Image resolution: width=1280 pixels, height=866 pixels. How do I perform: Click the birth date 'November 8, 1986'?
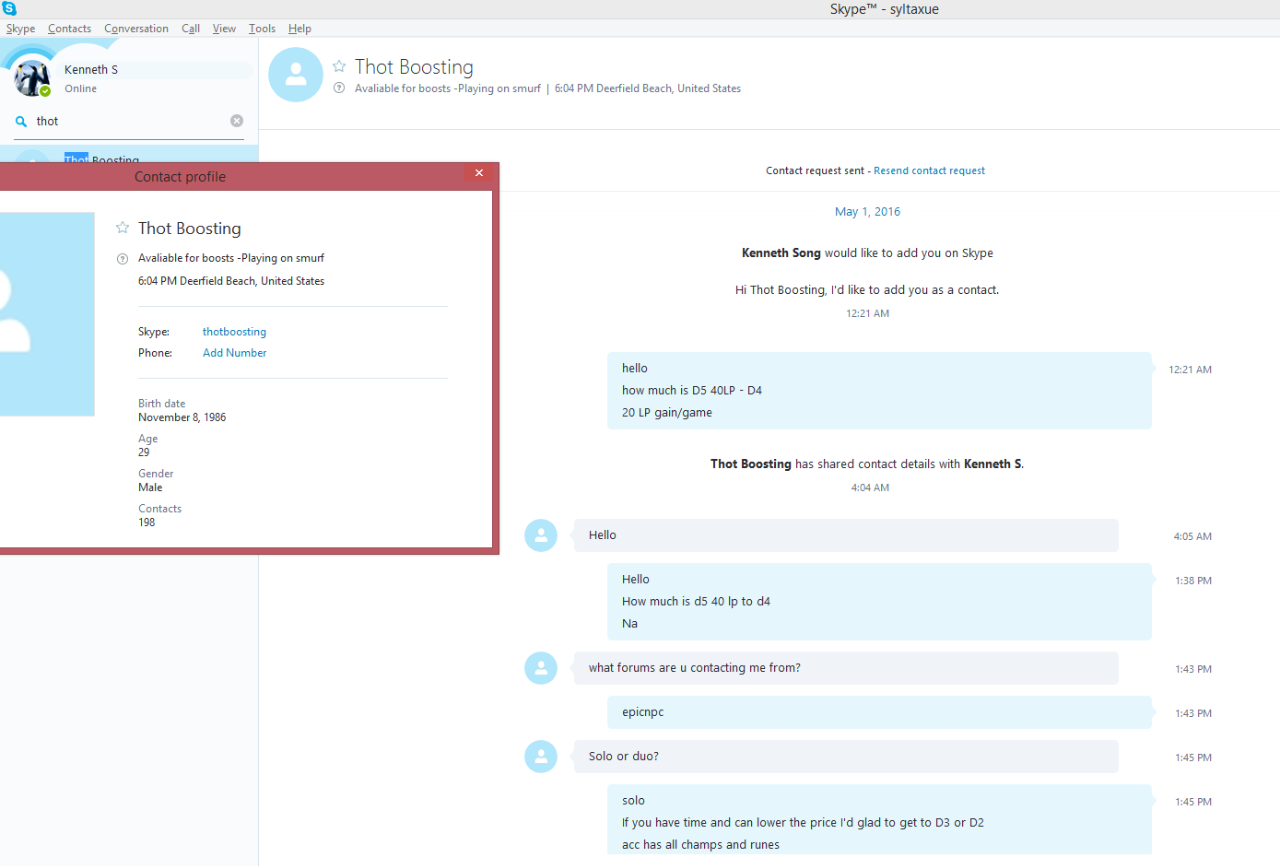tap(182, 418)
